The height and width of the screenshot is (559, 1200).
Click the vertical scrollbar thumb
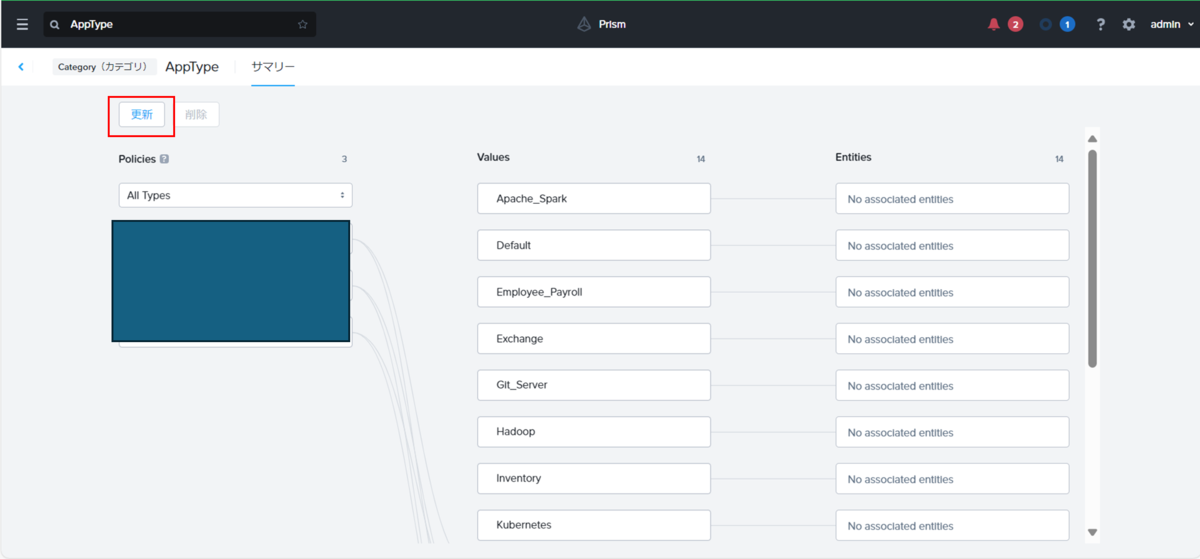click(x=1092, y=258)
